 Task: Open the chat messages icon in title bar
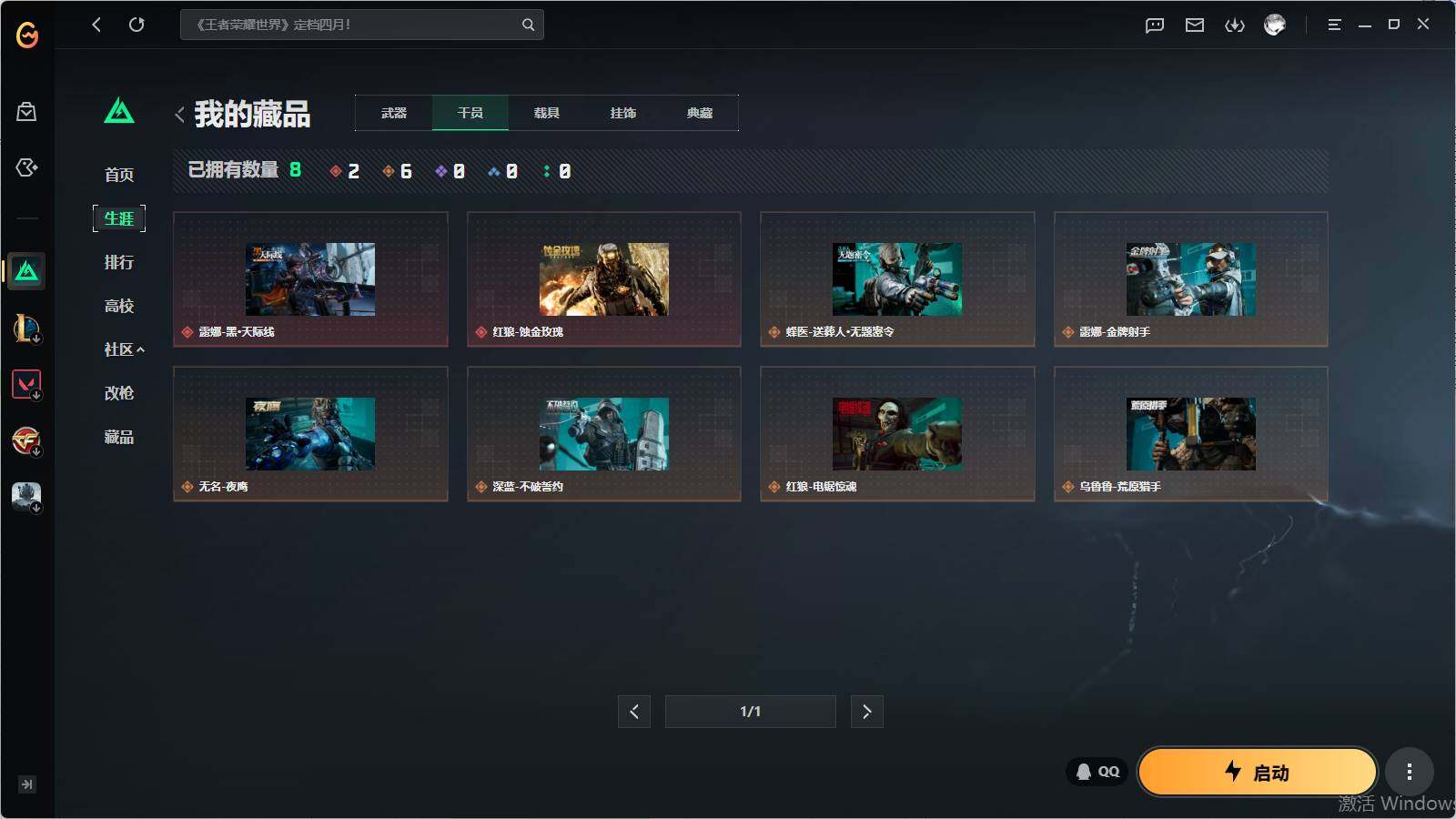click(1155, 25)
